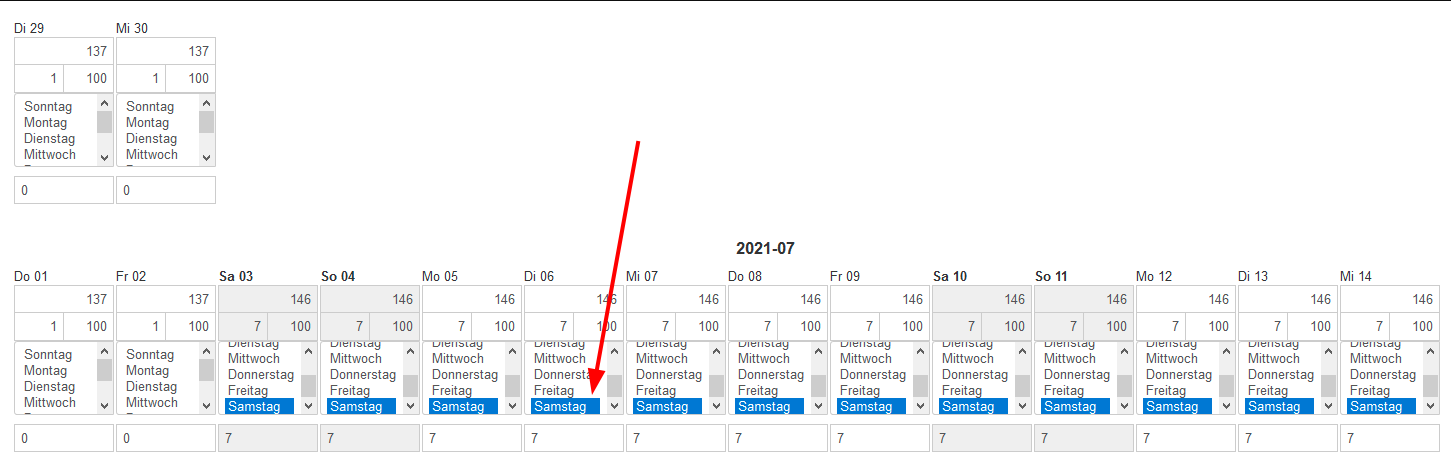Click scroll-down arrow of Di 29 weekday list
This screenshot has height=461, width=1451.
[104, 157]
